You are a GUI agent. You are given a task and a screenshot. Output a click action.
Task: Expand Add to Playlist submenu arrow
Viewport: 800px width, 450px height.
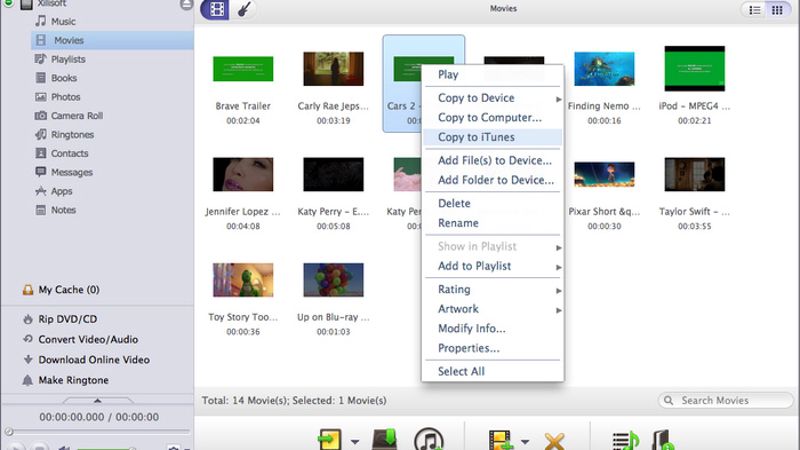pyautogui.click(x=558, y=267)
